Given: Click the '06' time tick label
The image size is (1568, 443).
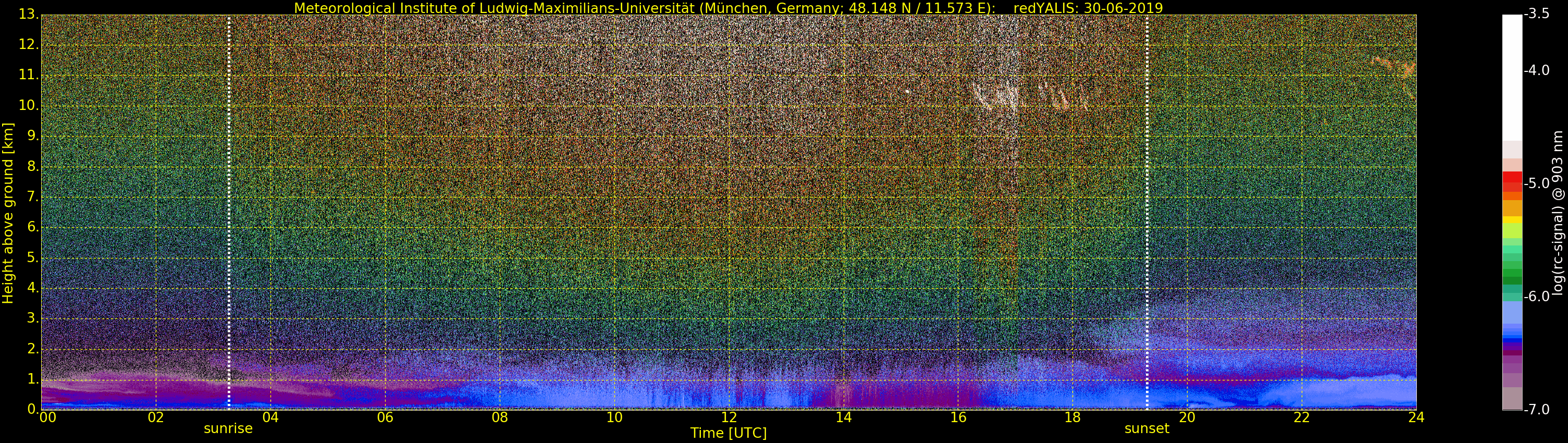Looking at the screenshot, I should [385, 417].
